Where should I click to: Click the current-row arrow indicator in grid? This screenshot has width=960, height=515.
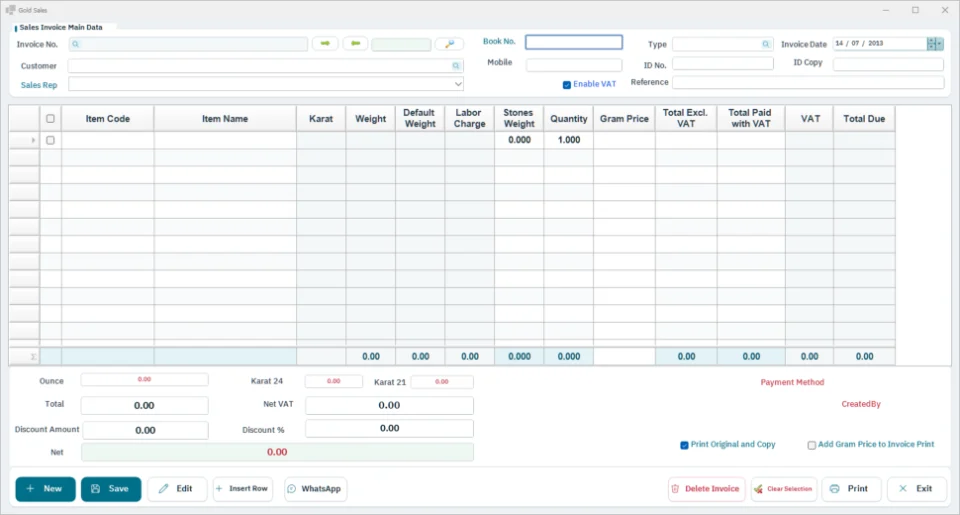[33, 140]
